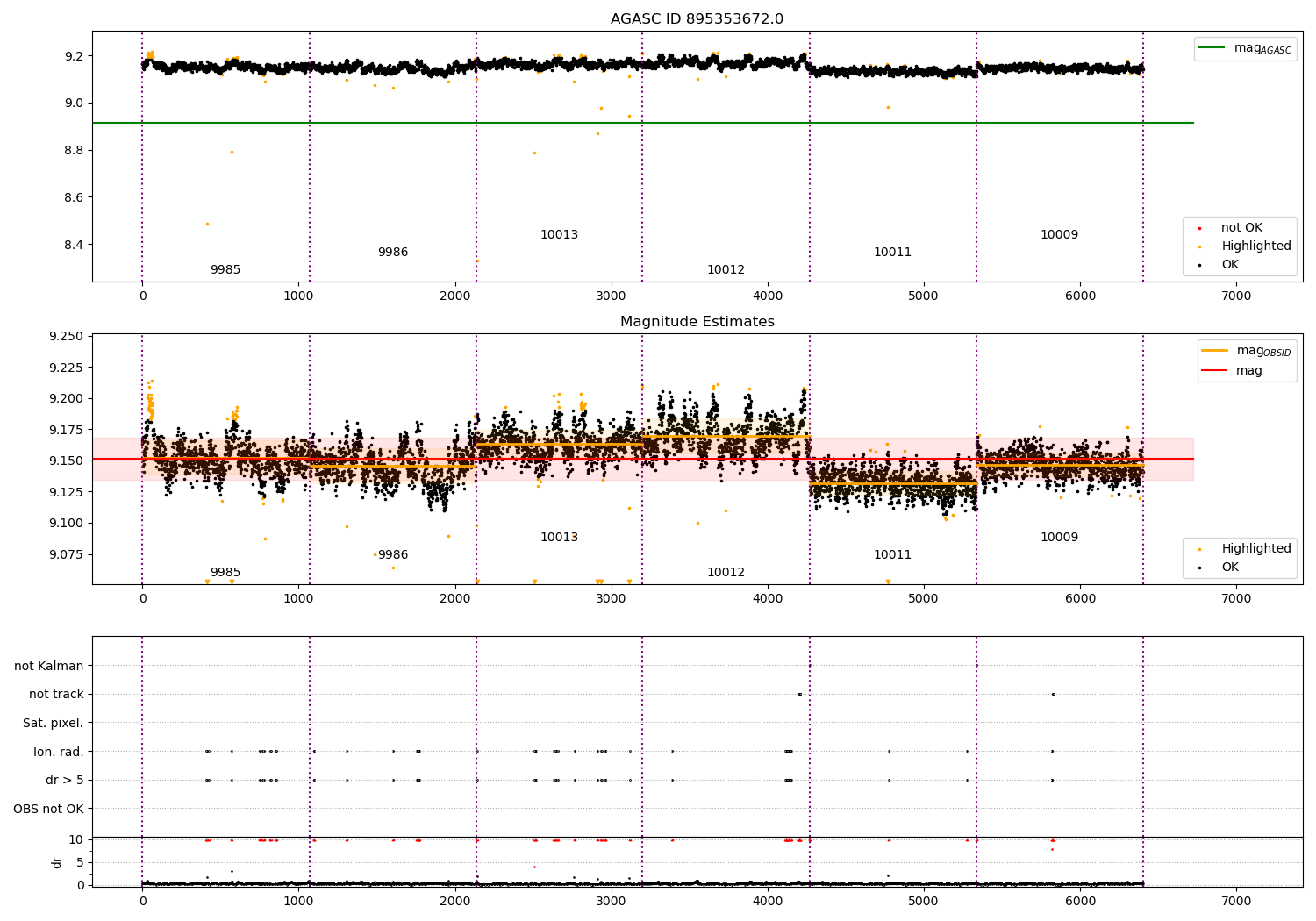Click the 9.2 y-axis tick in top plot

[75, 56]
